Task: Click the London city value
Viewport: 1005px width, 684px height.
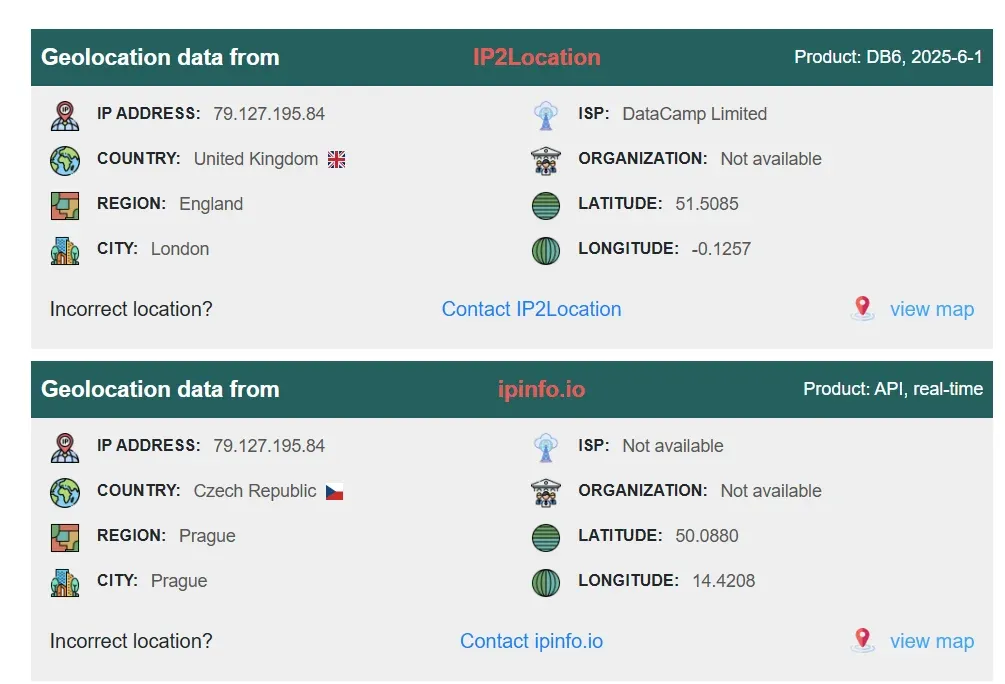Action: (180, 249)
